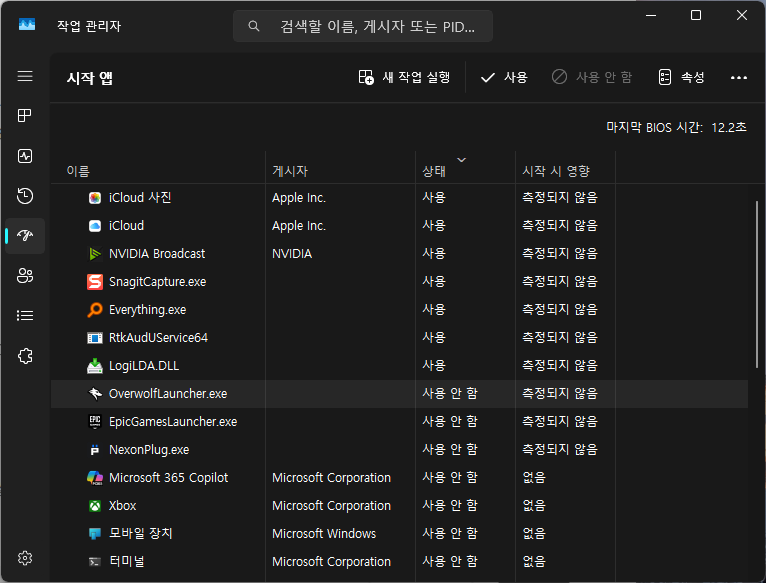Open the Services puzzle icon
Viewport: 766px width, 583px height.
tap(25, 356)
